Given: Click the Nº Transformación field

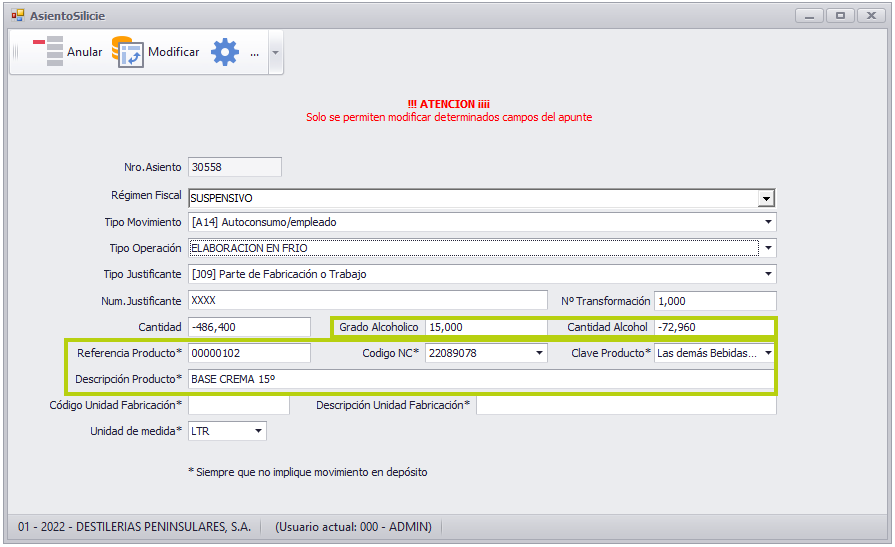Looking at the screenshot, I should pyautogui.click(x=715, y=301).
